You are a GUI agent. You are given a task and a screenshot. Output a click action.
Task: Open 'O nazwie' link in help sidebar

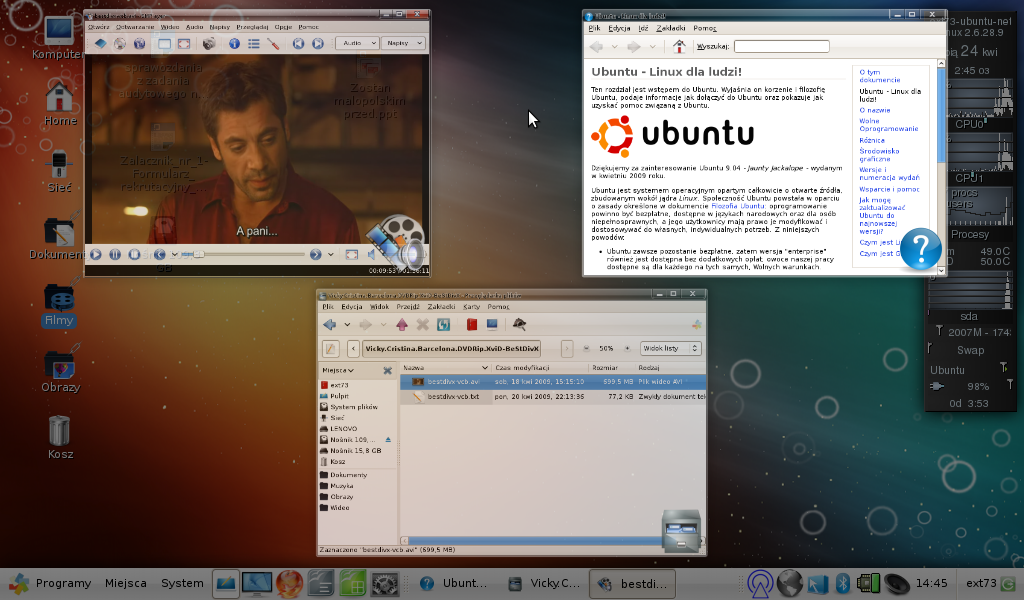coord(874,110)
